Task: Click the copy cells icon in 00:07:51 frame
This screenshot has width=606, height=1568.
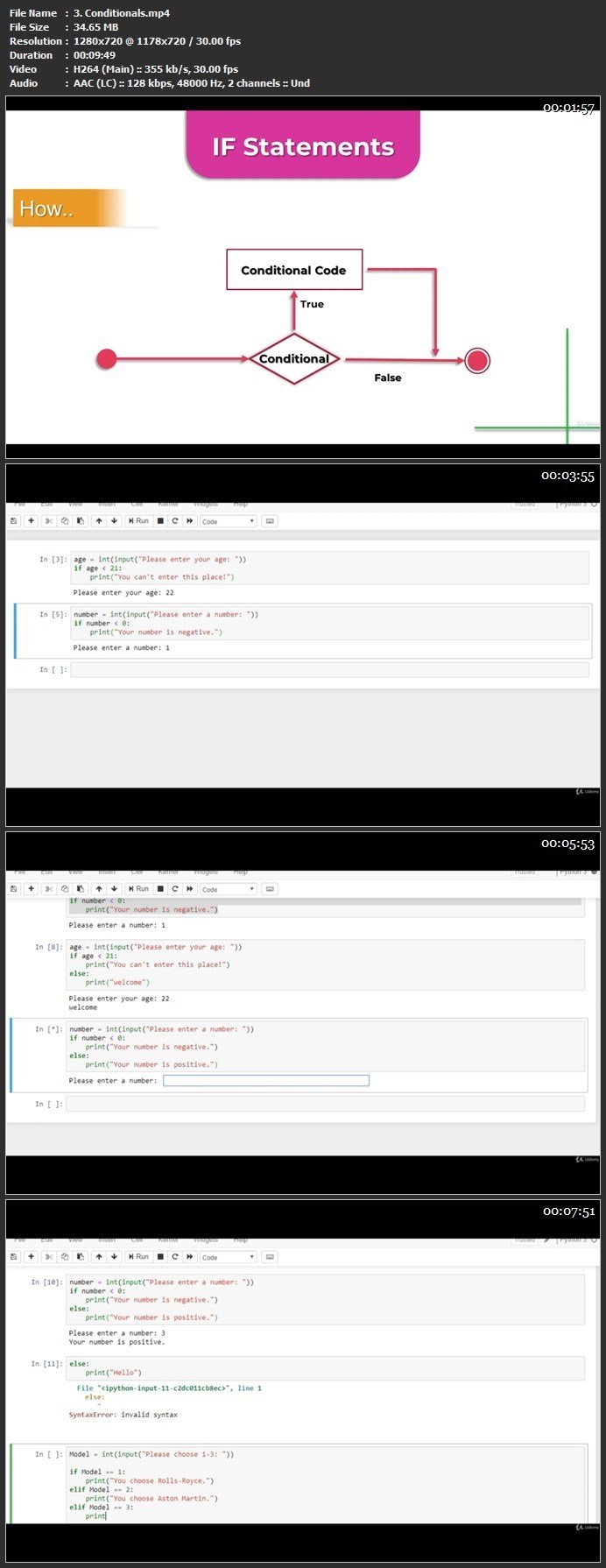Action: (65, 1257)
